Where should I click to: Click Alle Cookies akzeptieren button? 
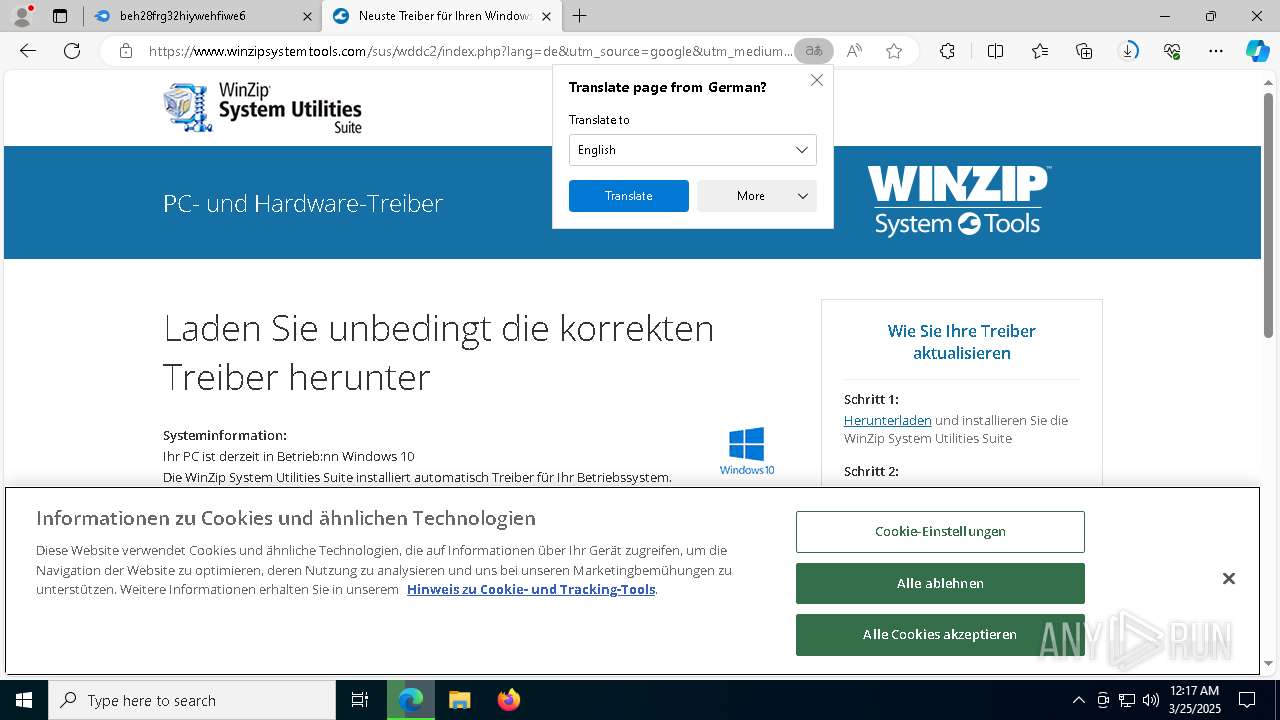click(940, 635)
